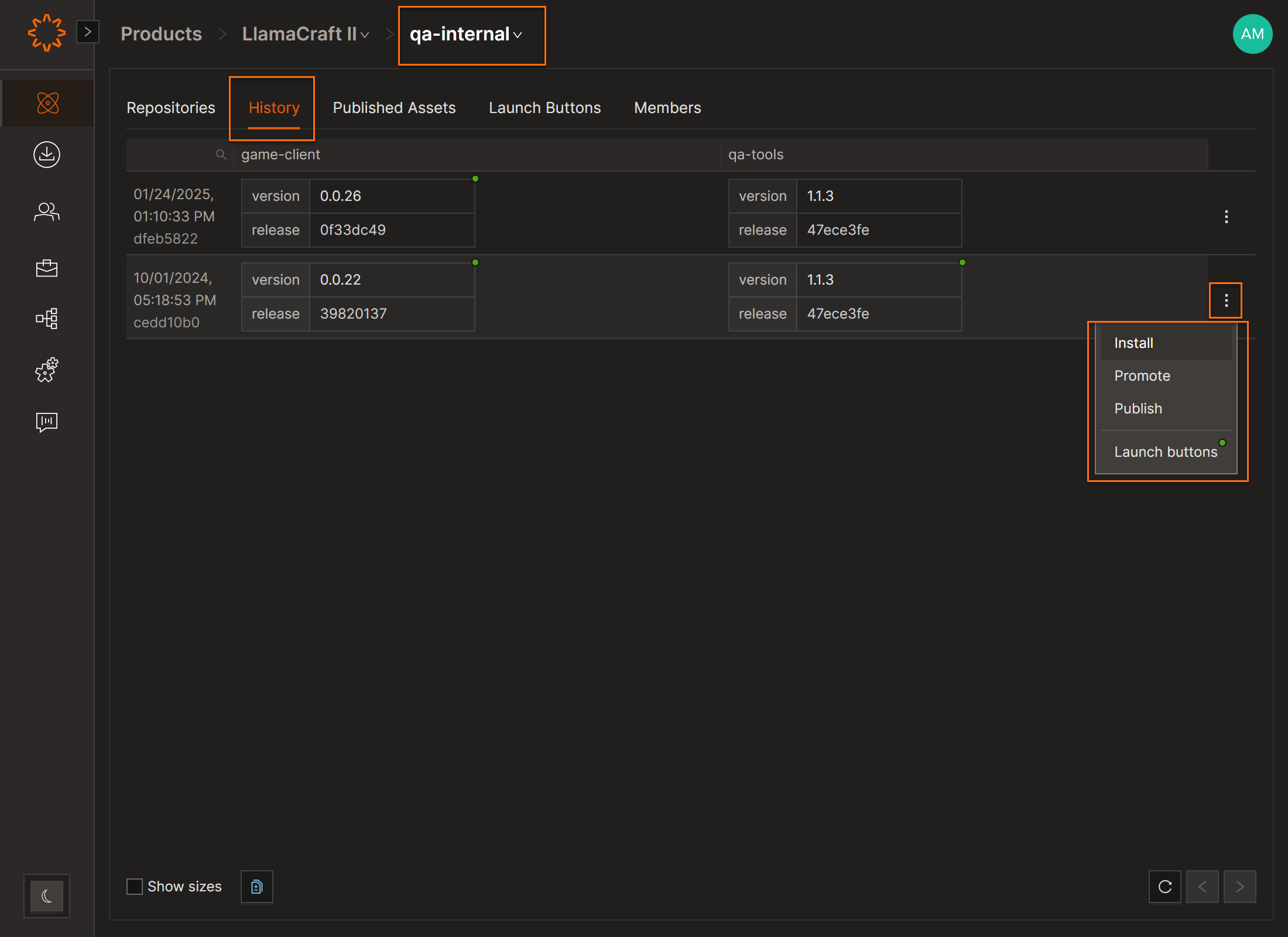This screenshot has width=1288, height=937.
Task: Select Promote from the context menu
Action: tap(1142, 376)
